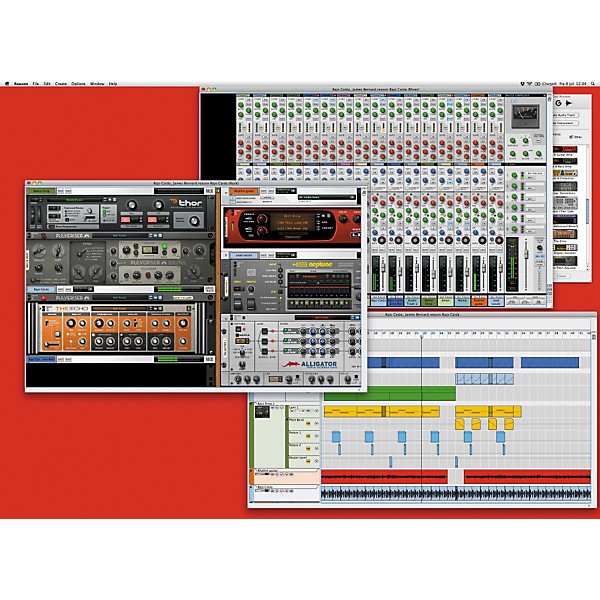The width and height of the screenshot is (600, 600).
Task: Click the Bass Drop track device thumbnail
Action: click(x=262, y=412)
